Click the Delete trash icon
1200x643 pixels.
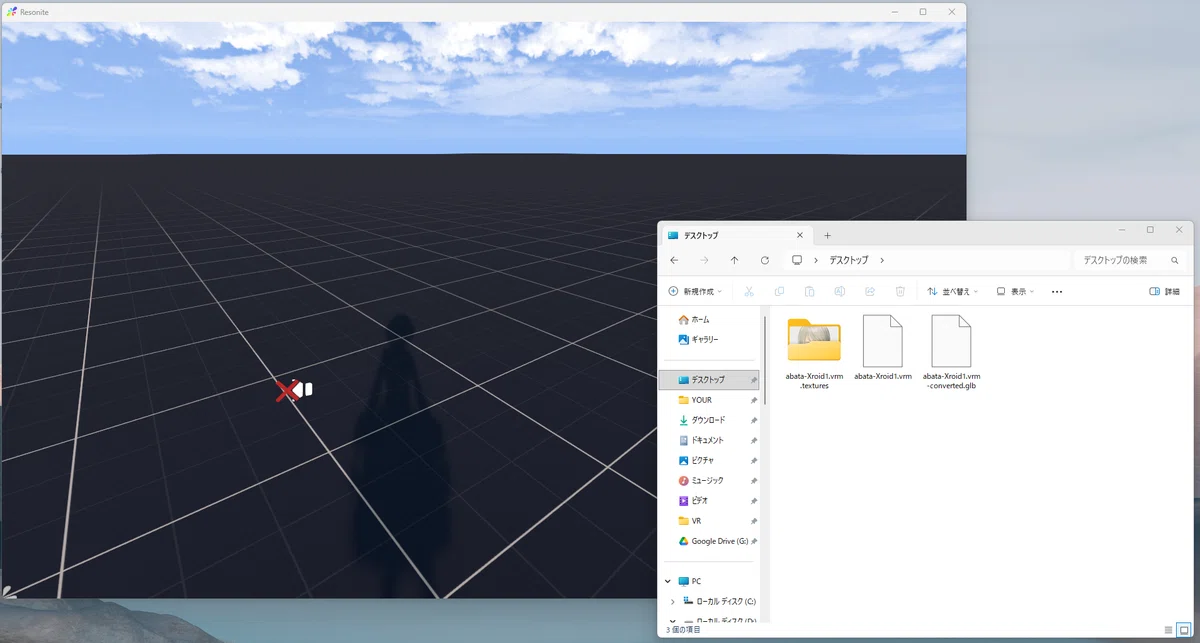click(x=900, y=291)
